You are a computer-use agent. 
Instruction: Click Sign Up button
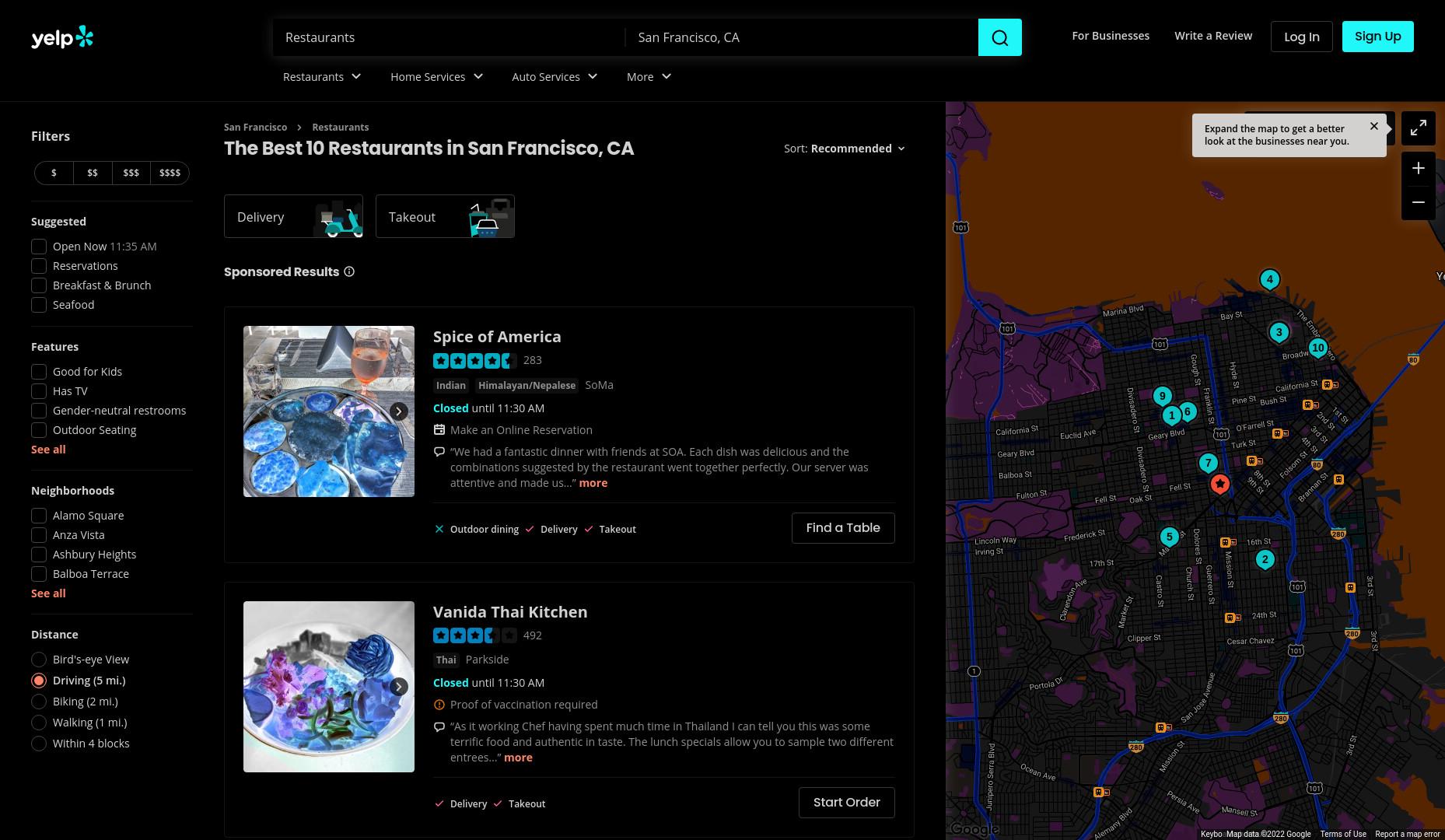click(x=1378, y=37)
